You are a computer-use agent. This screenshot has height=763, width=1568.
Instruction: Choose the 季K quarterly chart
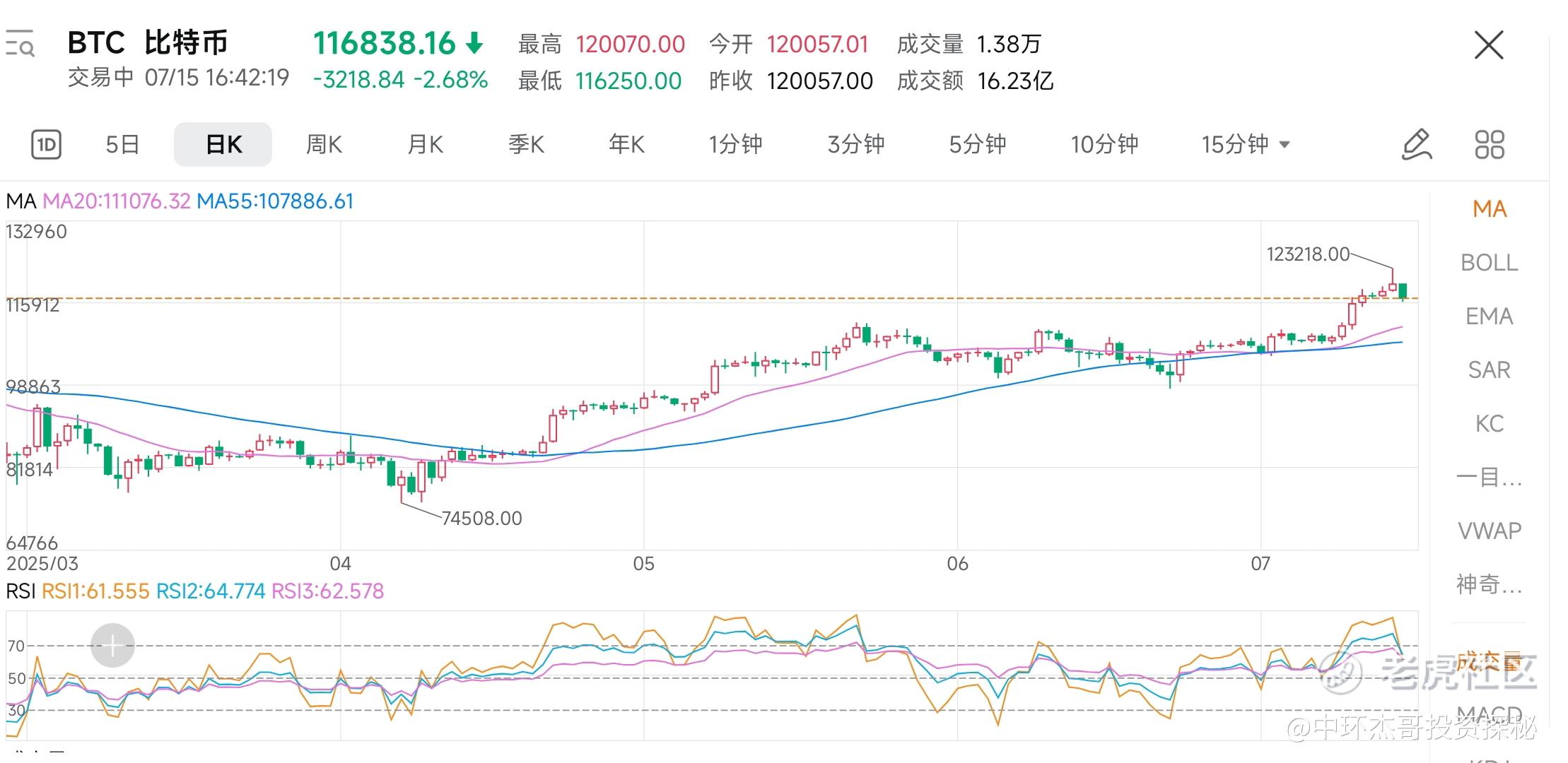coord(526,145)
